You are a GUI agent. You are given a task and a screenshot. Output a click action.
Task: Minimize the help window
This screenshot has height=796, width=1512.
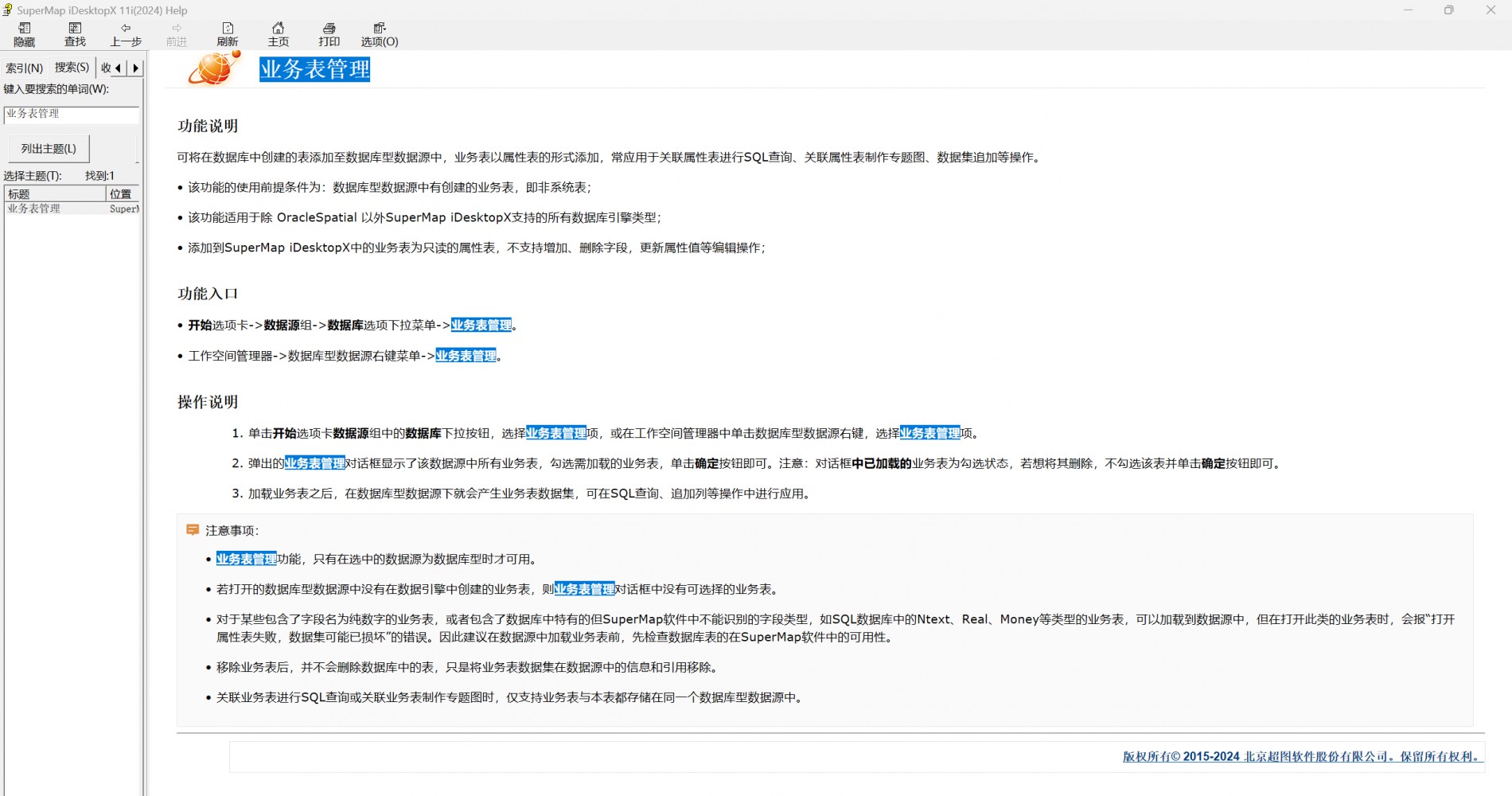point(1408,10)
